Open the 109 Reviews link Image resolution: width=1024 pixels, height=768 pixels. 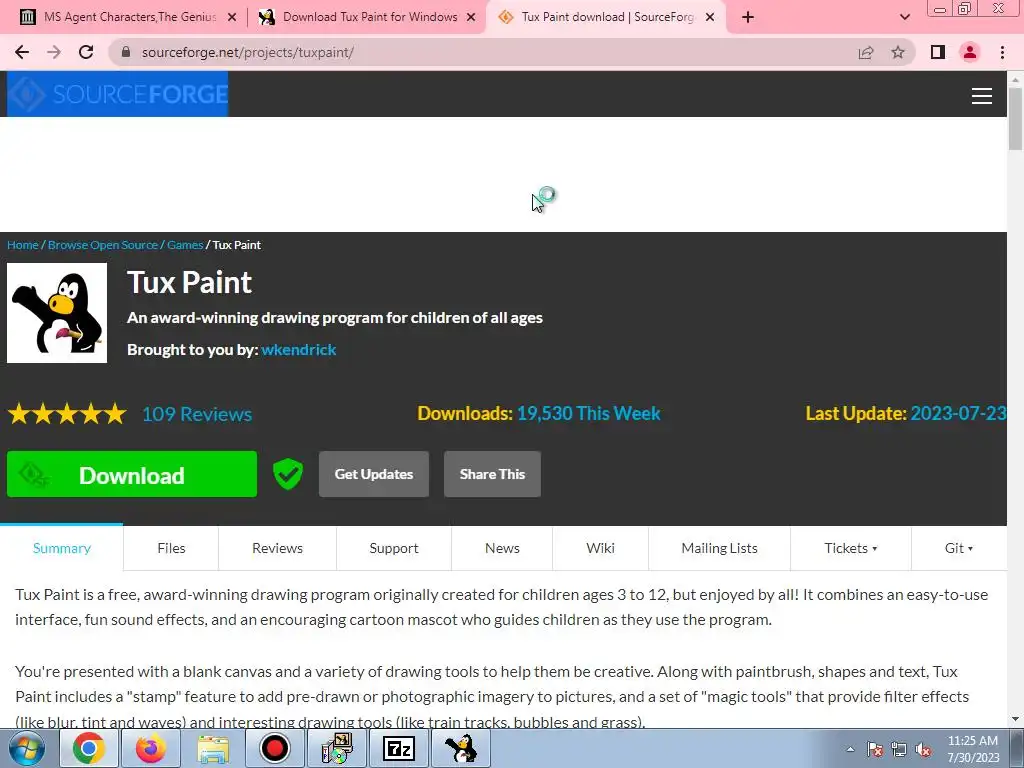coord(197,414)
